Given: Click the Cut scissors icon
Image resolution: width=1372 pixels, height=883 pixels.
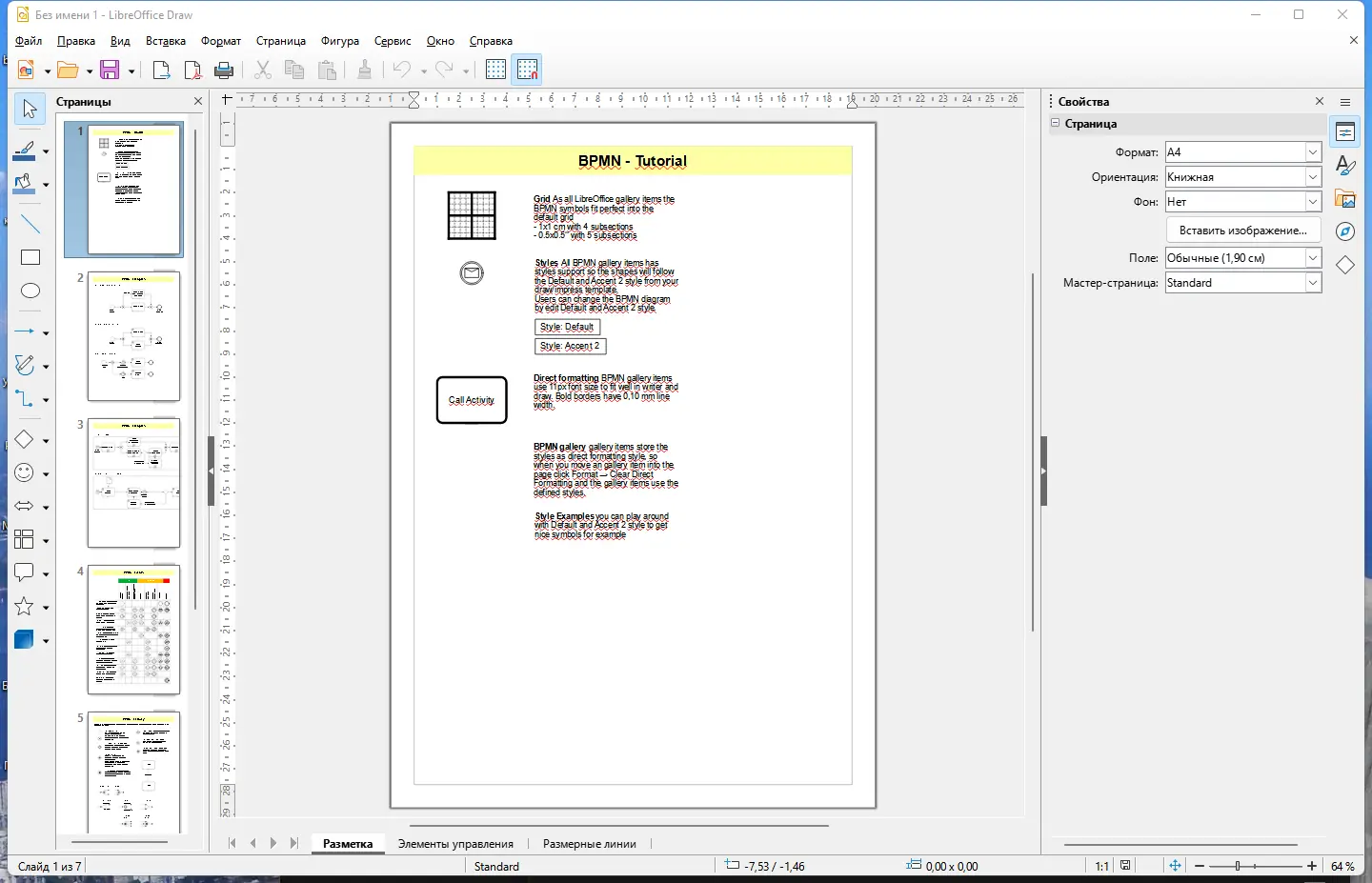Looking at the screenshot, I should (263, 70).
